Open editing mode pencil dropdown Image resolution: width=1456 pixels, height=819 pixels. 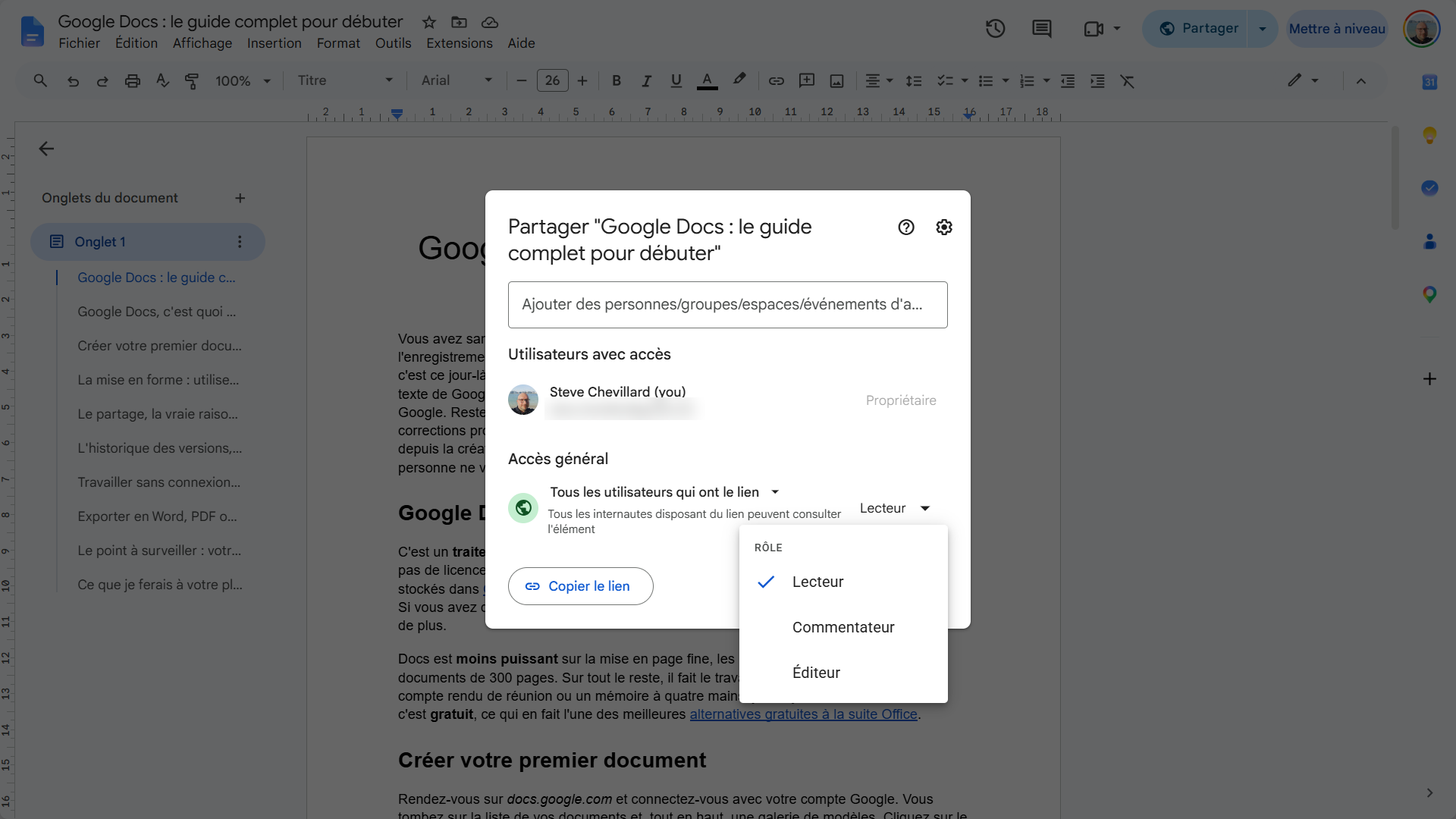click(x=1303, y=80)
